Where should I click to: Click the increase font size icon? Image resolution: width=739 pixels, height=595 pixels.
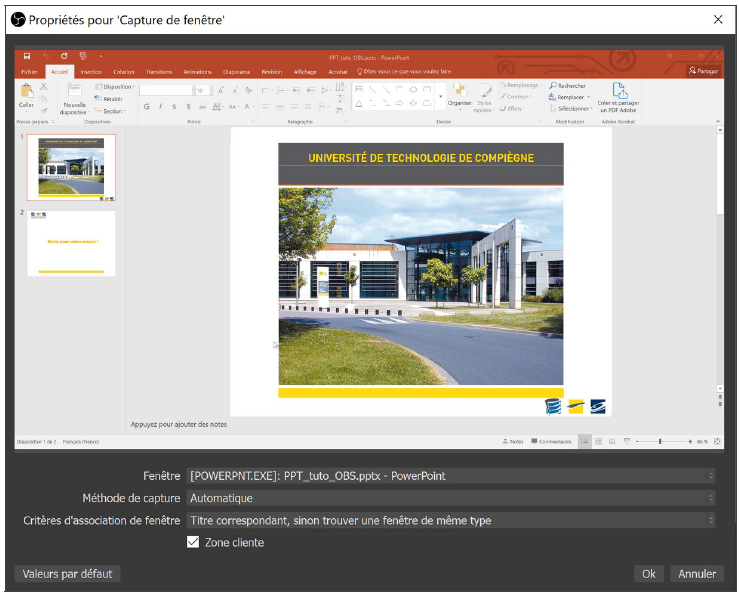(221, 90)
